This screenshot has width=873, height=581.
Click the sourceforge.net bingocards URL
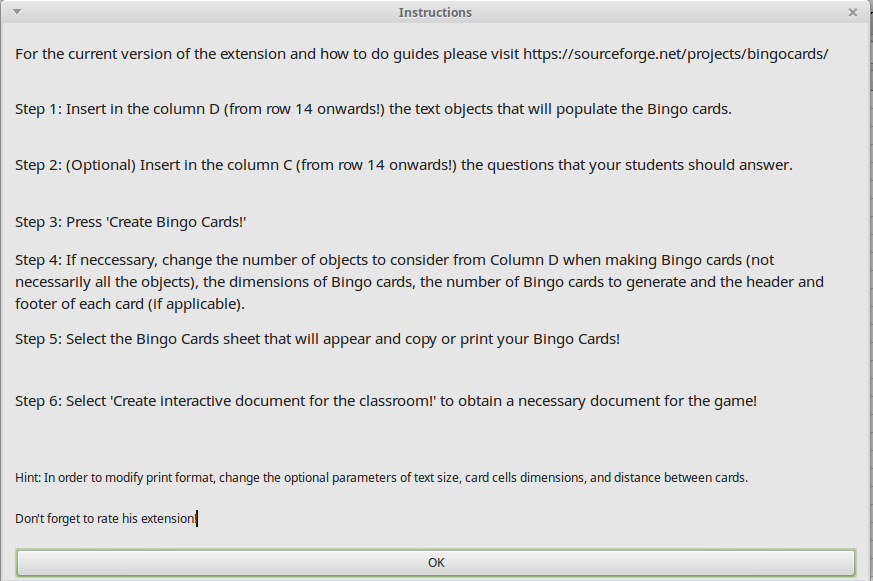675,54
